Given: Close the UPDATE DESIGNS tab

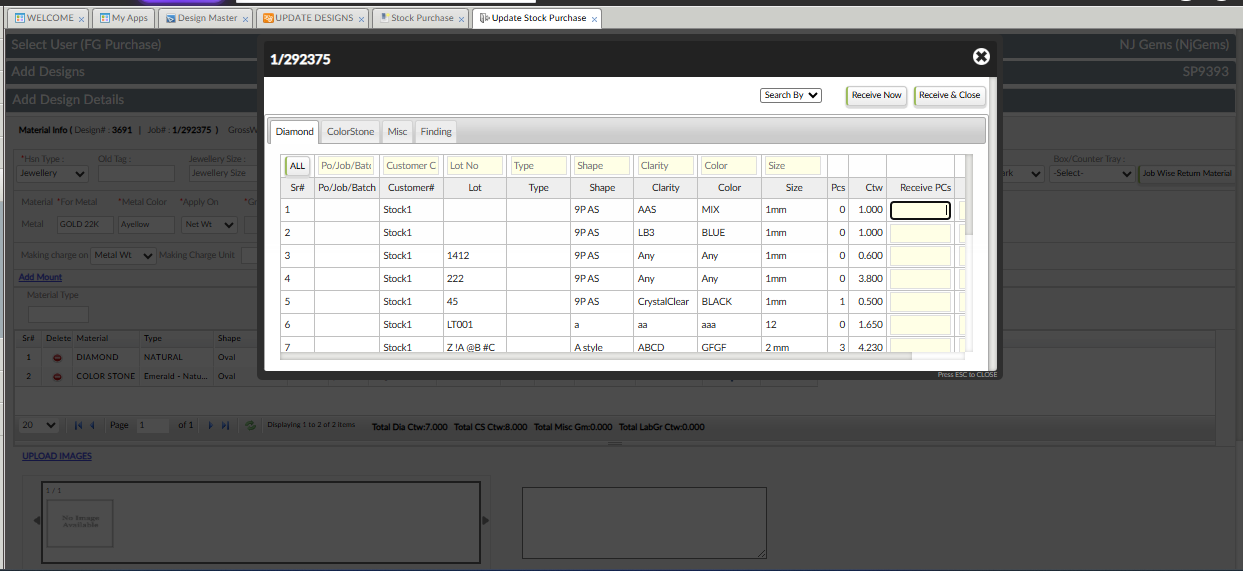Looking at the screenshot, I should click(362, 19).
